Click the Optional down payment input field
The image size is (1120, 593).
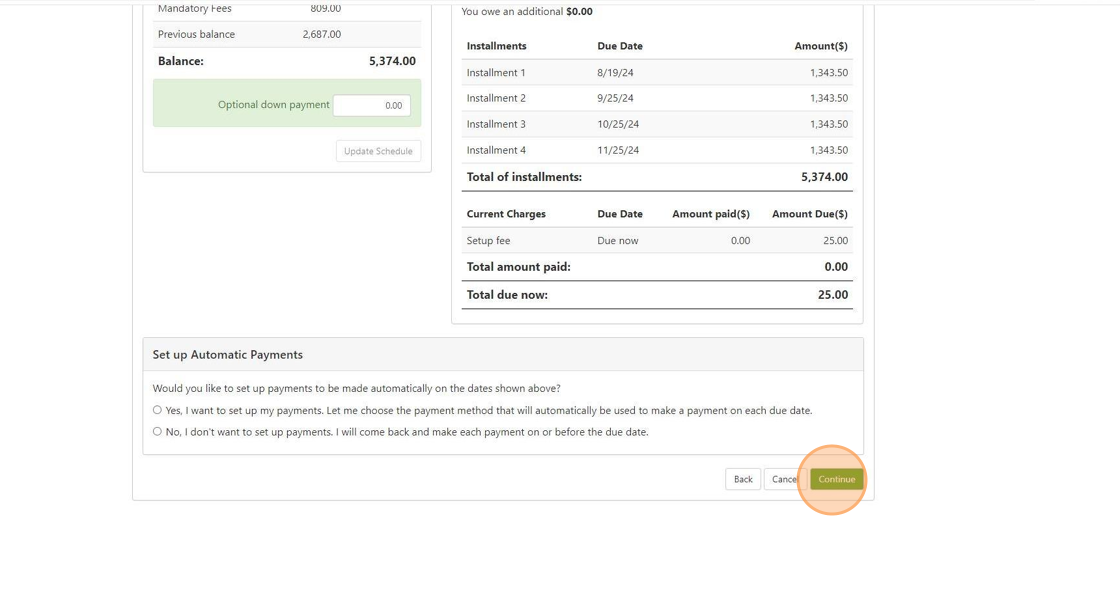(372, 105)
